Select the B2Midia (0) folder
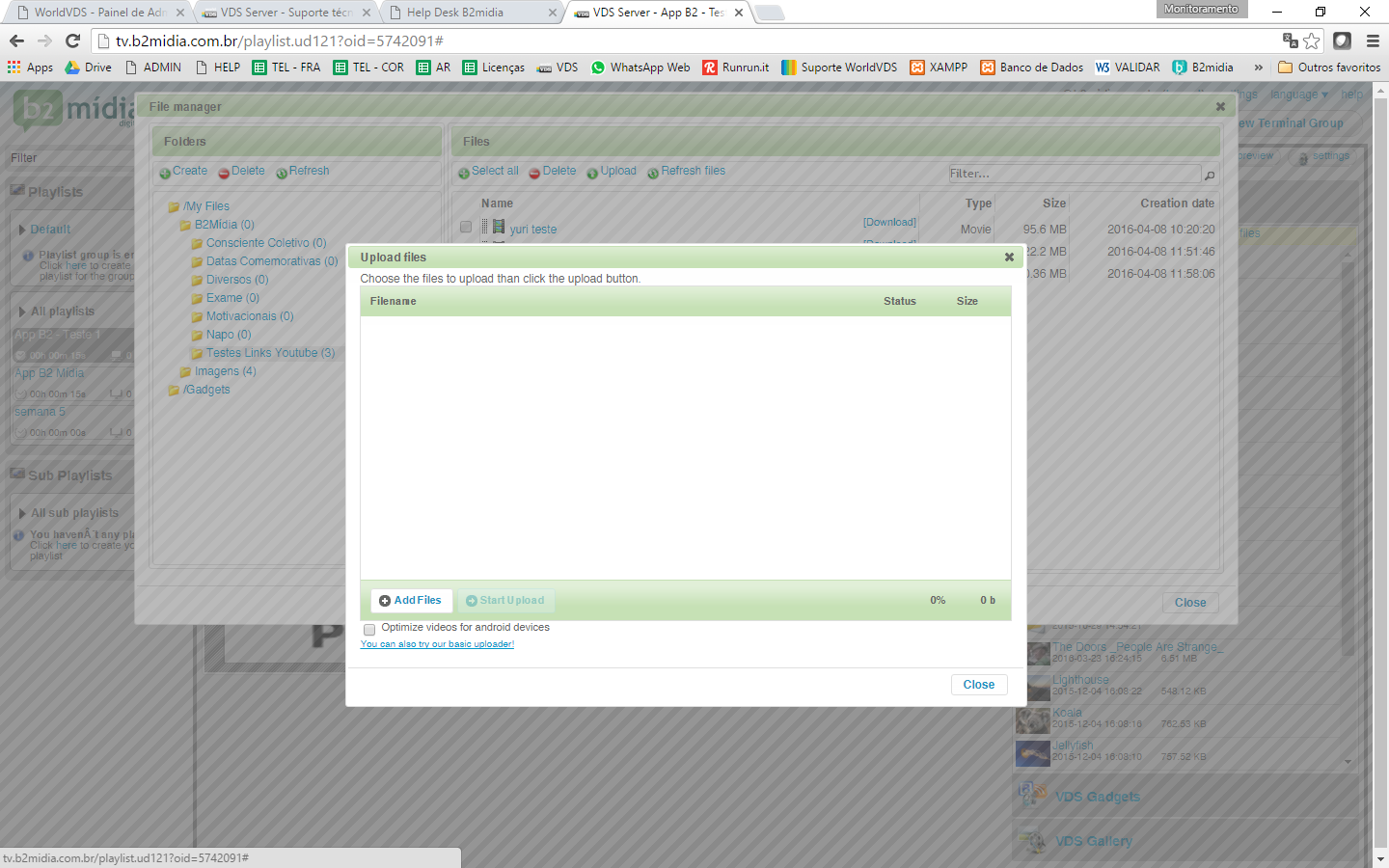Image resolution: width=1389 pixels, height=868 pixels. [218, 225]
